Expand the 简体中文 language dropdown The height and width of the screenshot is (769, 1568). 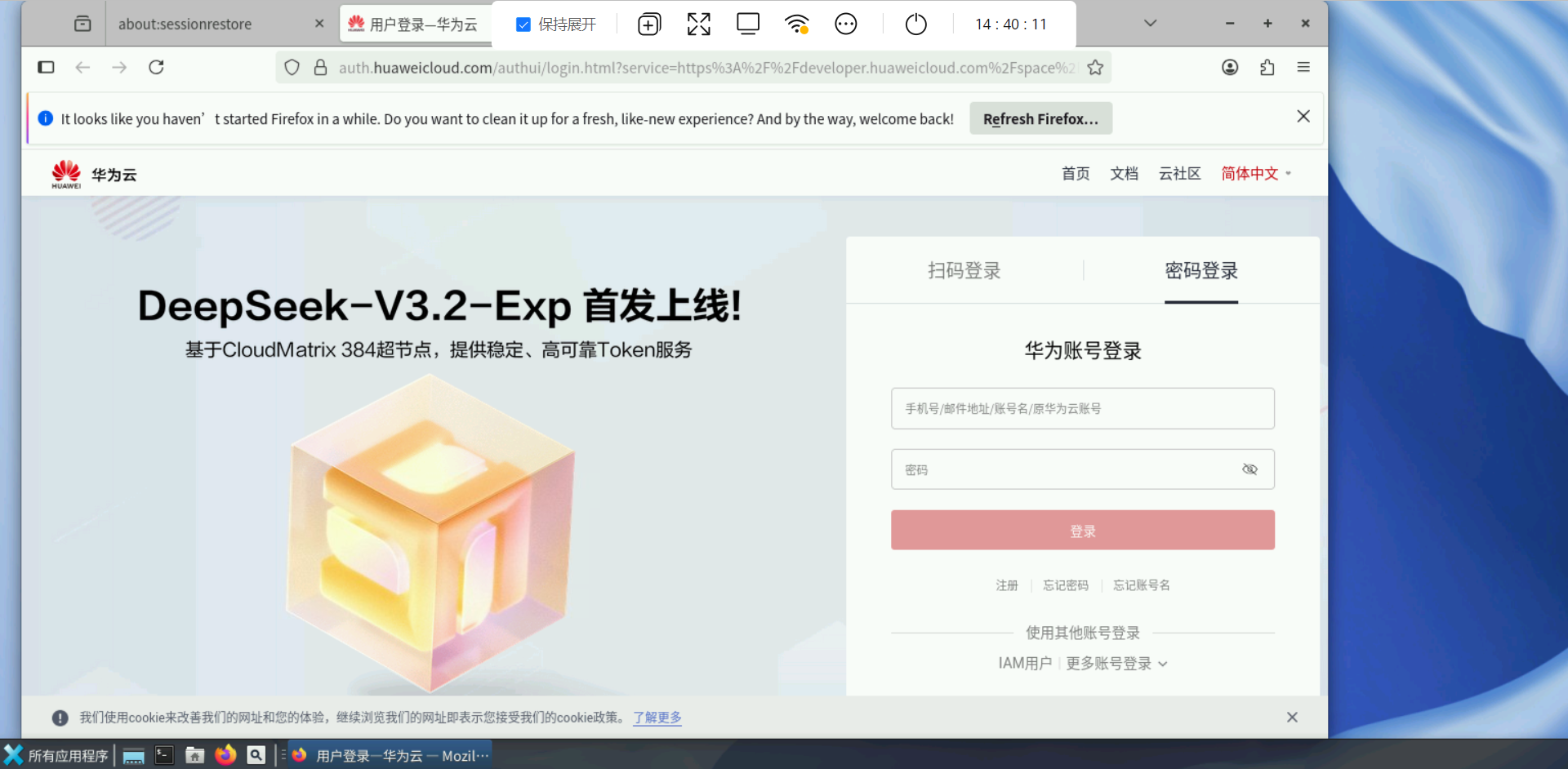tap(1256, 173)
